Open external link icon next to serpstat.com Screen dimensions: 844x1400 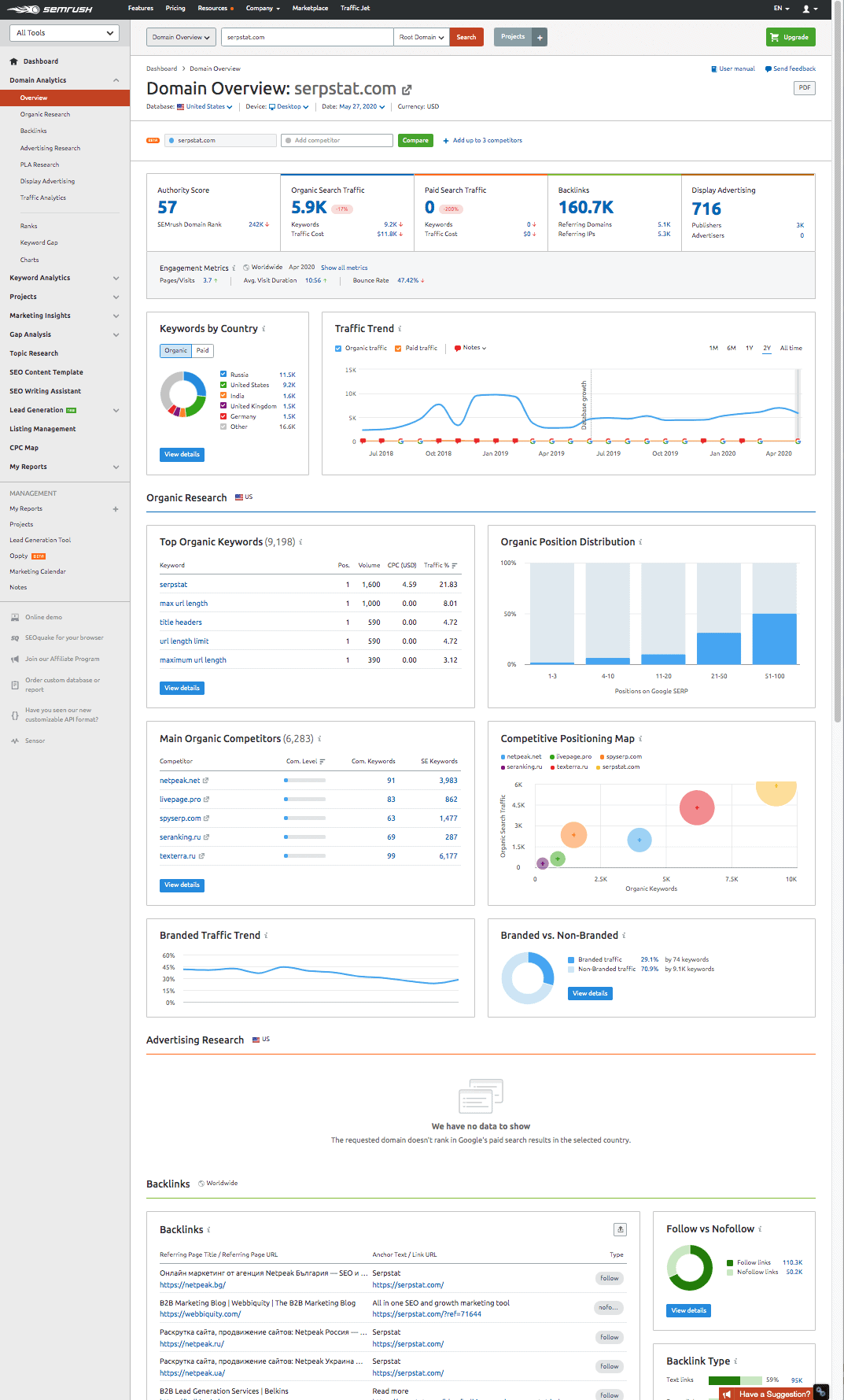coord(407,90)
